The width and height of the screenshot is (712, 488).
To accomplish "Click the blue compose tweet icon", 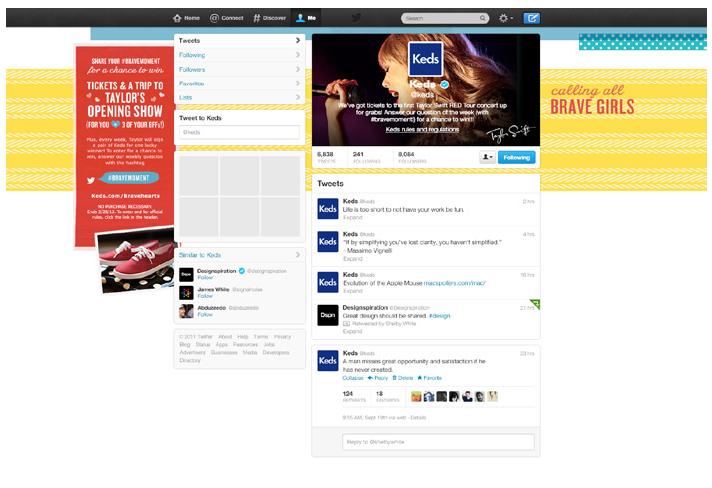I will click(x=531, y=18).
